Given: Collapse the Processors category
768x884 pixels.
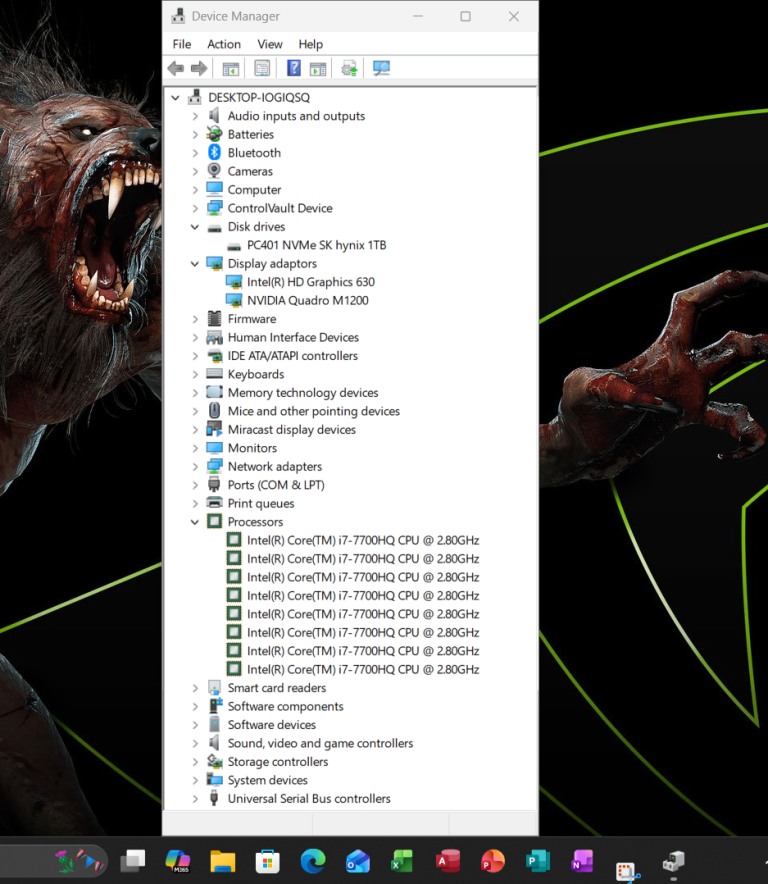Looking at the screenshot, I should [x=196, y=522].
